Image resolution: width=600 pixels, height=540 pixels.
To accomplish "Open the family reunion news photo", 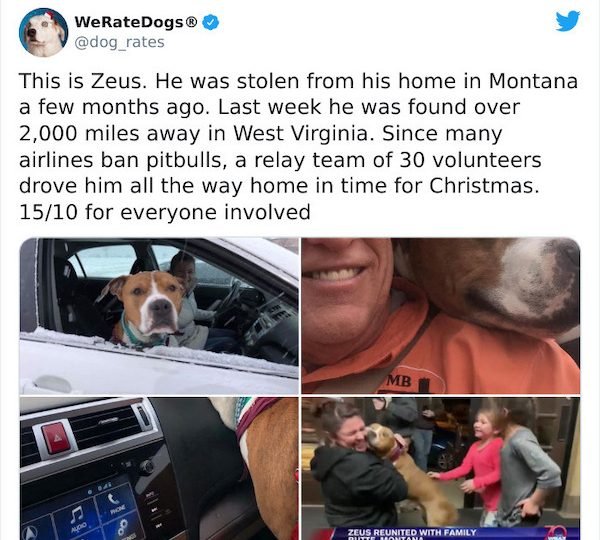I will (x=441, y=468).
